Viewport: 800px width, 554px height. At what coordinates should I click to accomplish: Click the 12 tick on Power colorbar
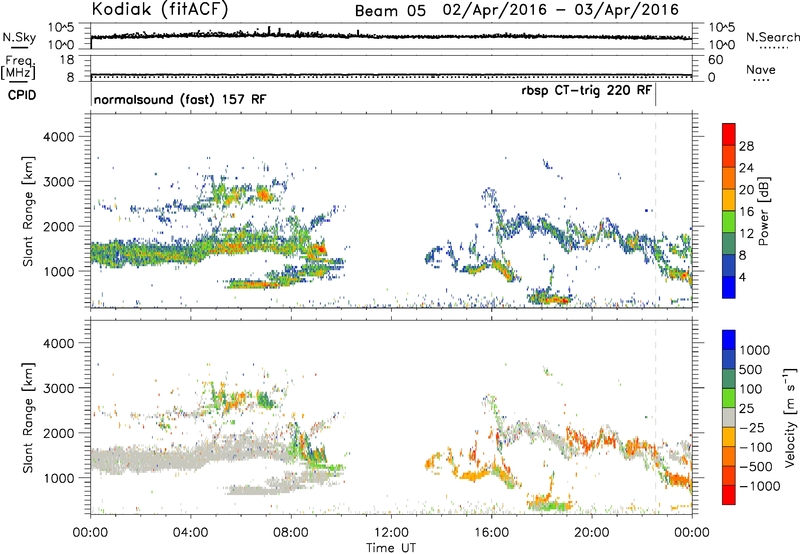click(x=746, y=234)
